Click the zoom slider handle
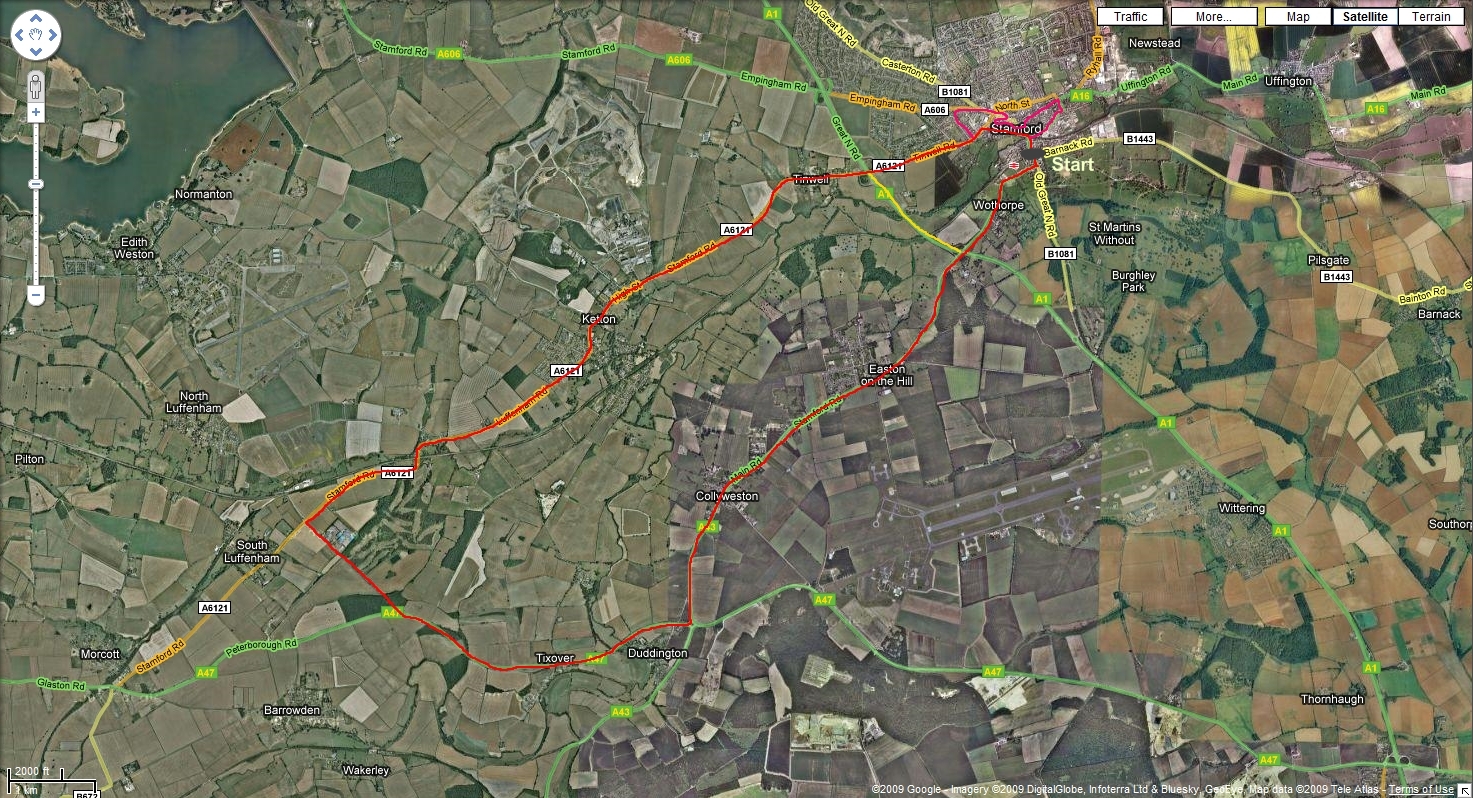 click(36, 184)
